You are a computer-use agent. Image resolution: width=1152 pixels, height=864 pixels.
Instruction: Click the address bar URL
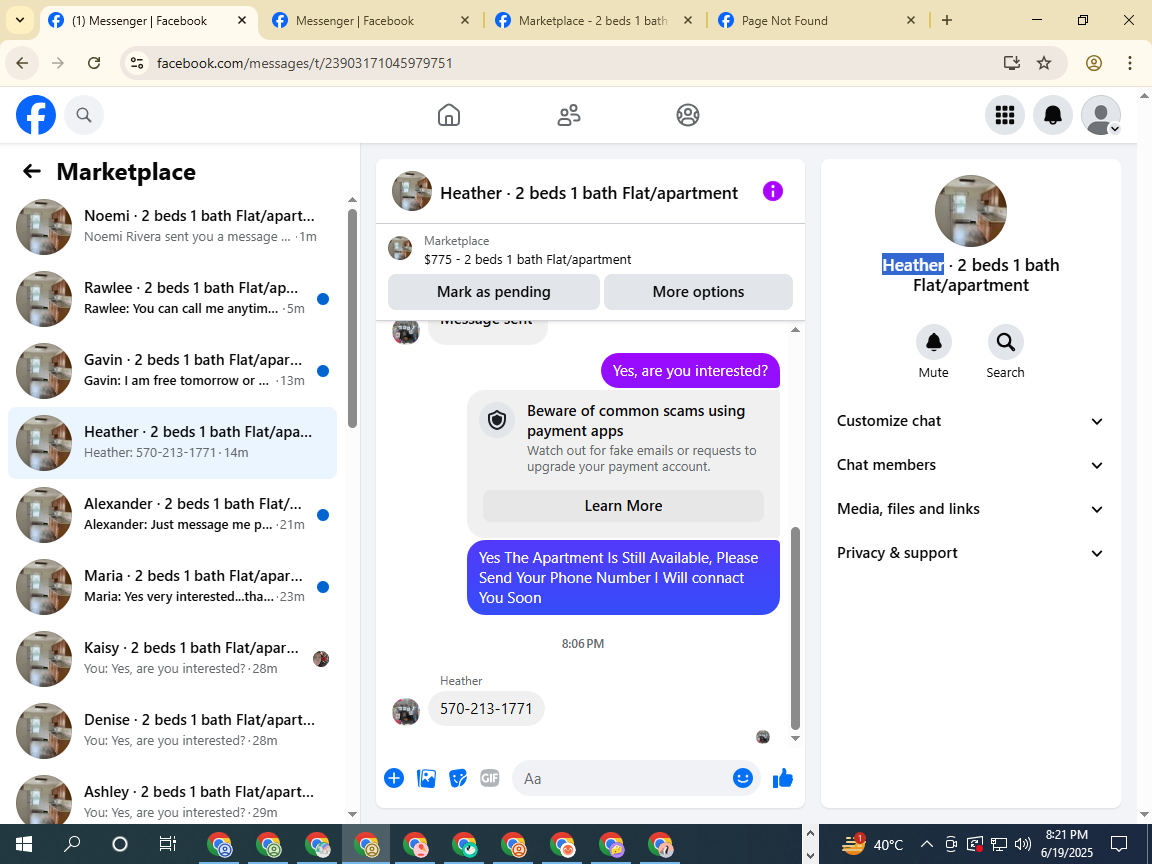tap(305, 63)
